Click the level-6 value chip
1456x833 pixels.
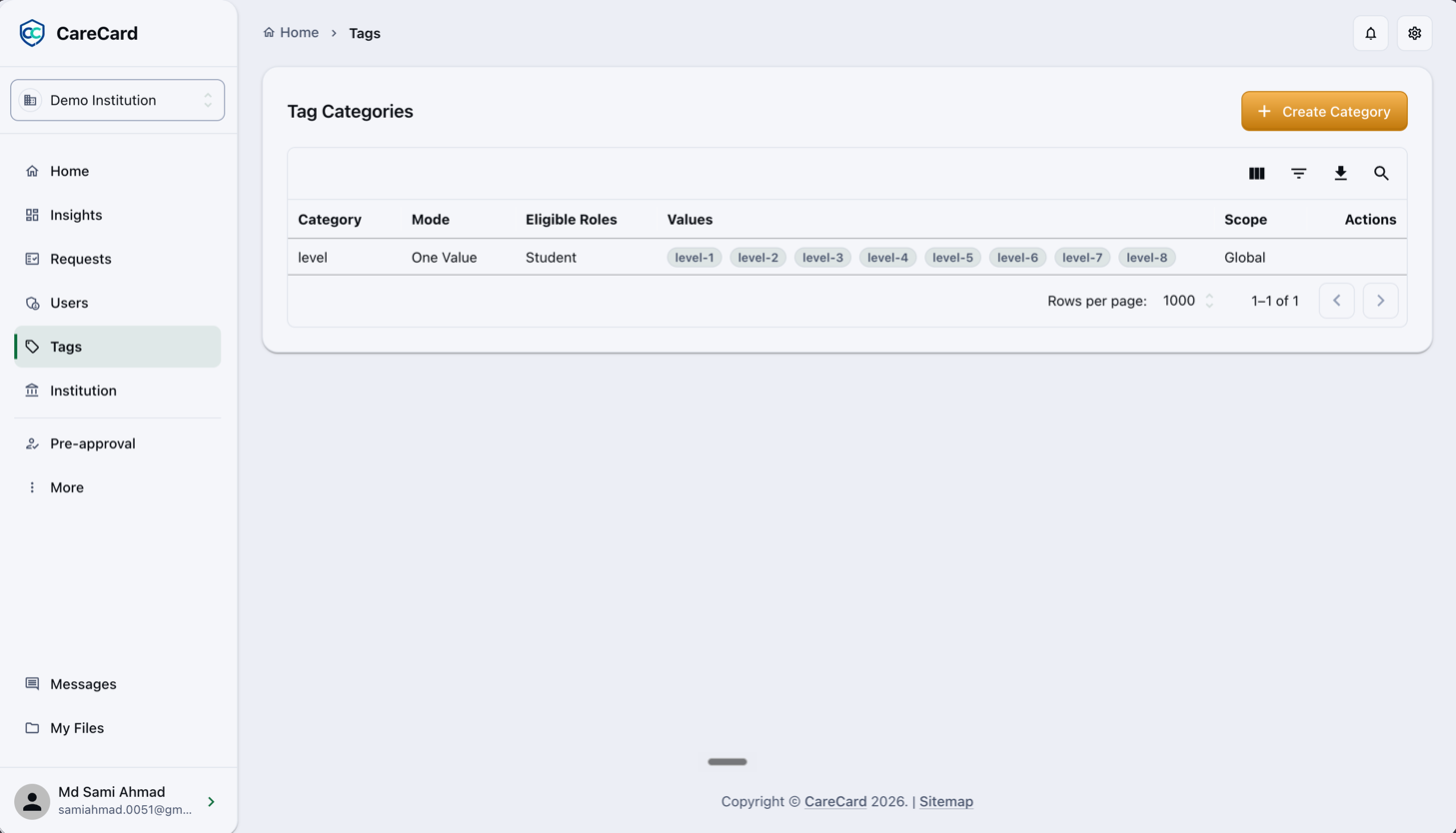[1017, 258]
